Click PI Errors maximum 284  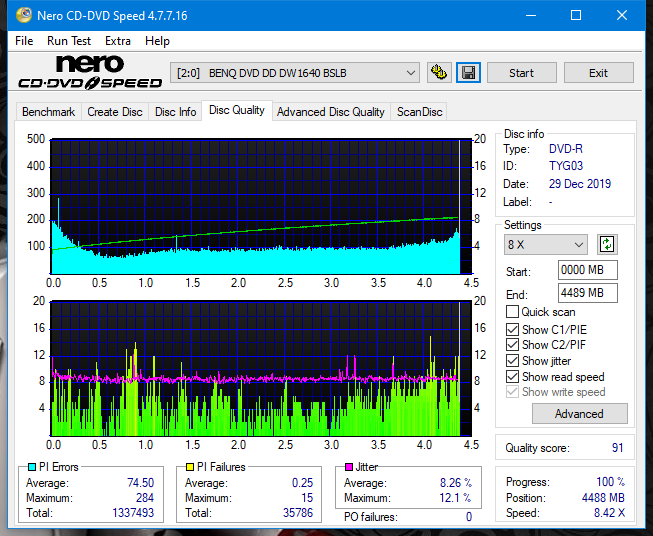(145, 498)
